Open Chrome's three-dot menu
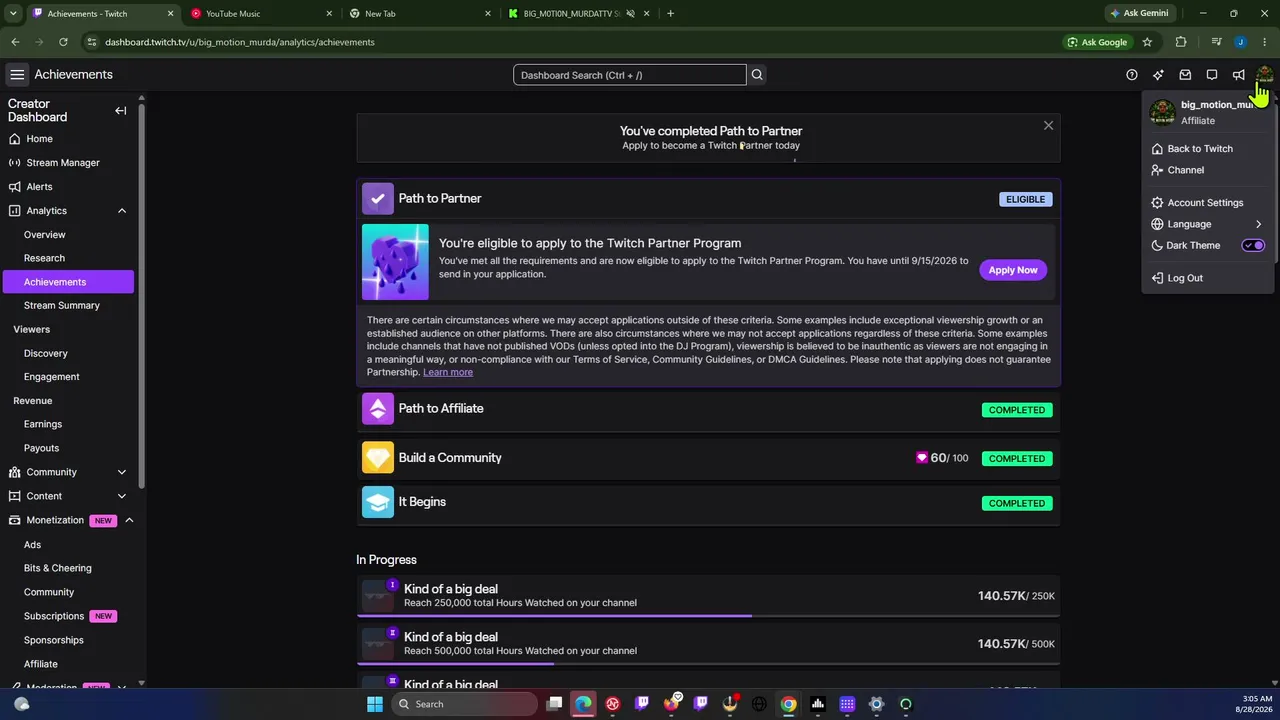This screenshot has height=720, width=1280. tap(1264, 42)
